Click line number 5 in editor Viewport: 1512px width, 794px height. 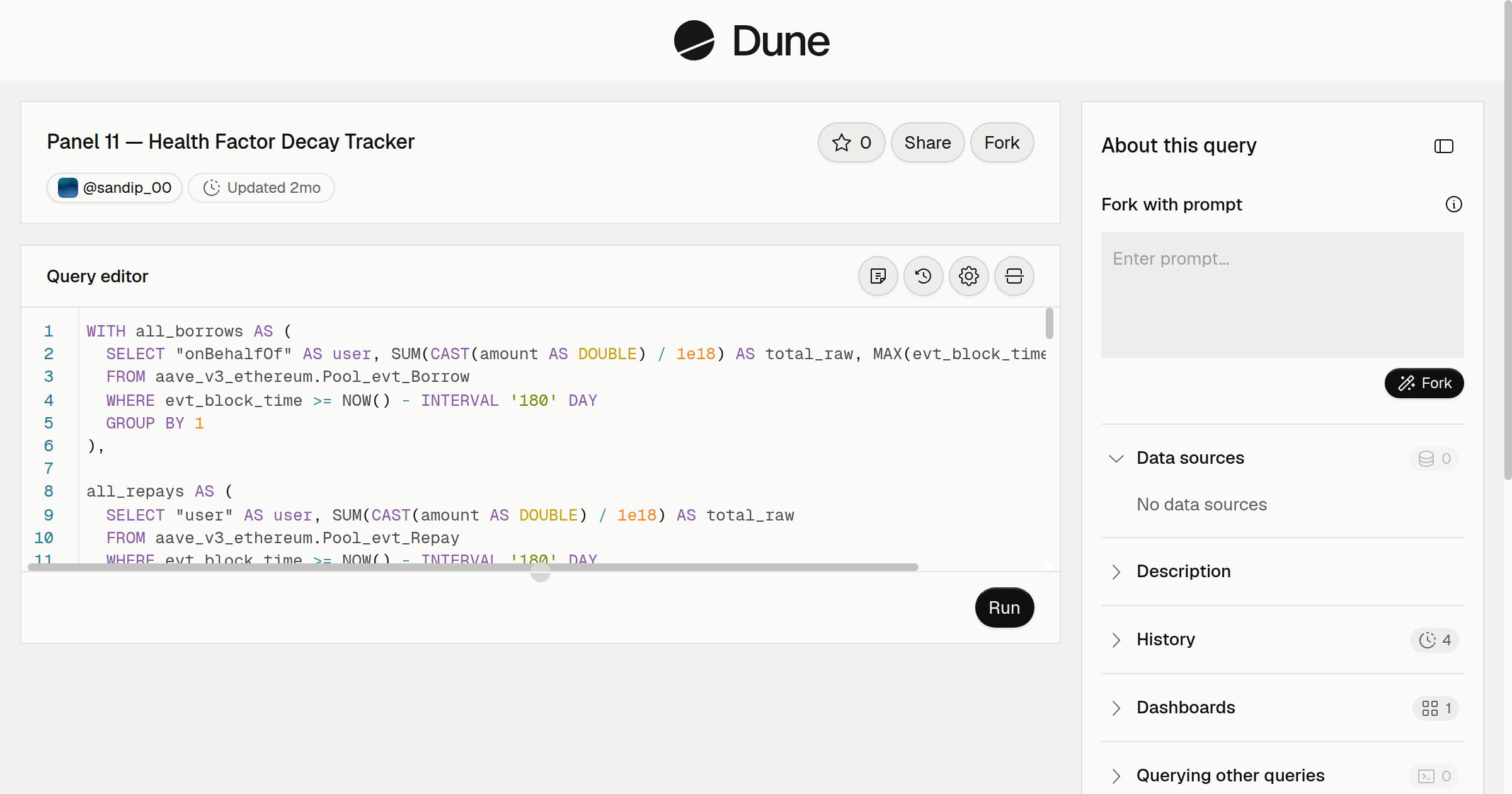pos(49,423)
